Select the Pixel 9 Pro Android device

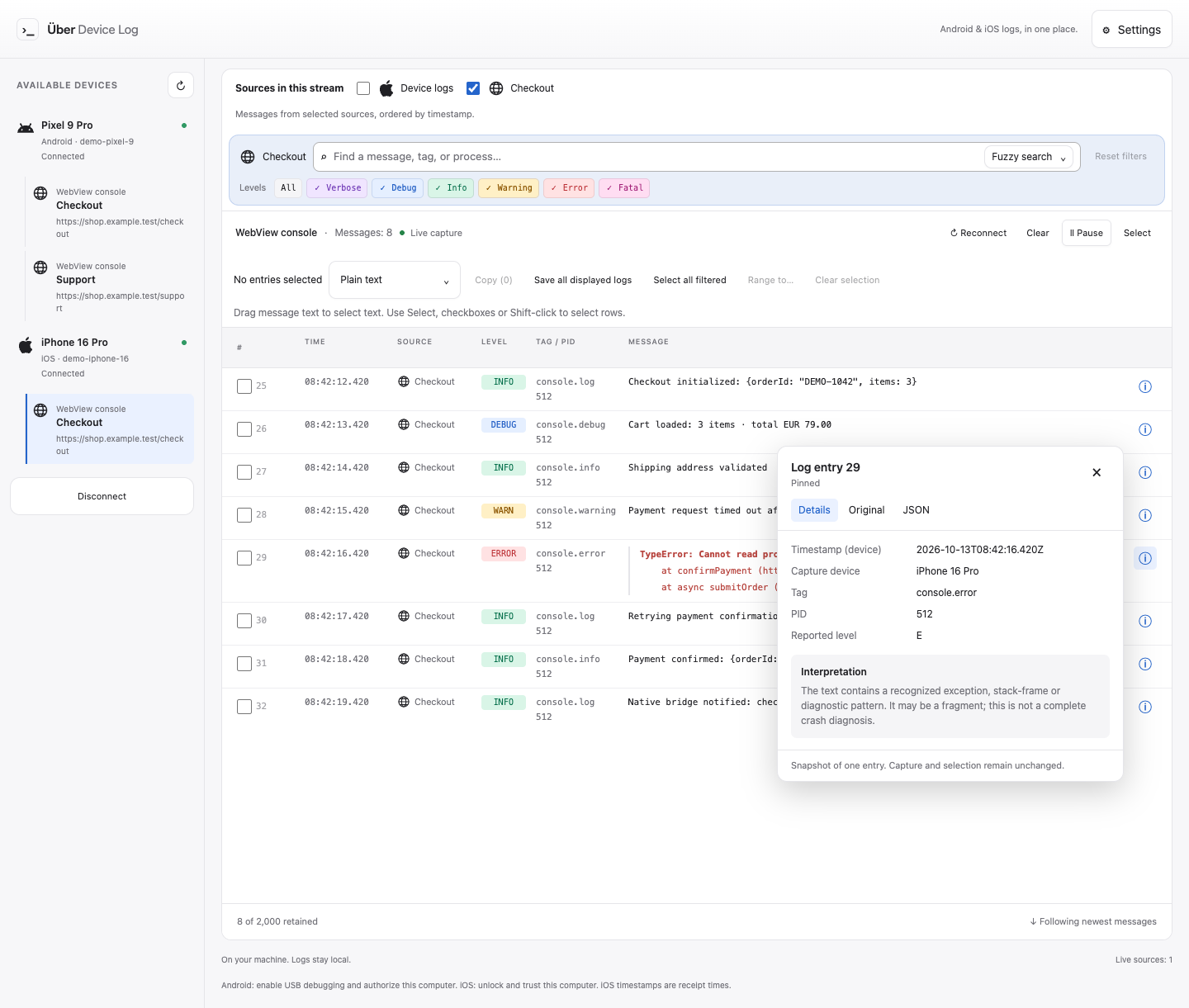pyautogui.click(x=102, y=140)
